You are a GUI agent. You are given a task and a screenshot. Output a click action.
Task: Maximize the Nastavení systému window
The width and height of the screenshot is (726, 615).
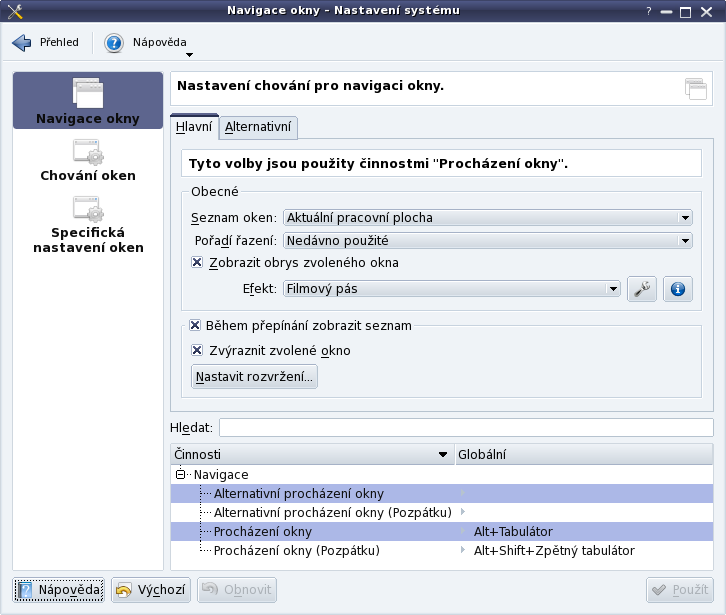point(686,12)
